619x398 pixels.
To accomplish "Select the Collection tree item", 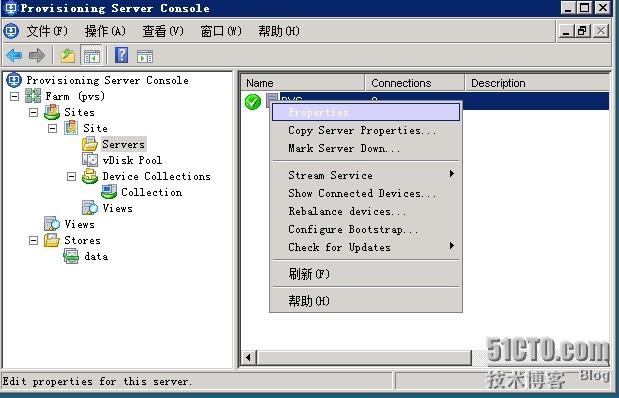I will coord(152,192).
